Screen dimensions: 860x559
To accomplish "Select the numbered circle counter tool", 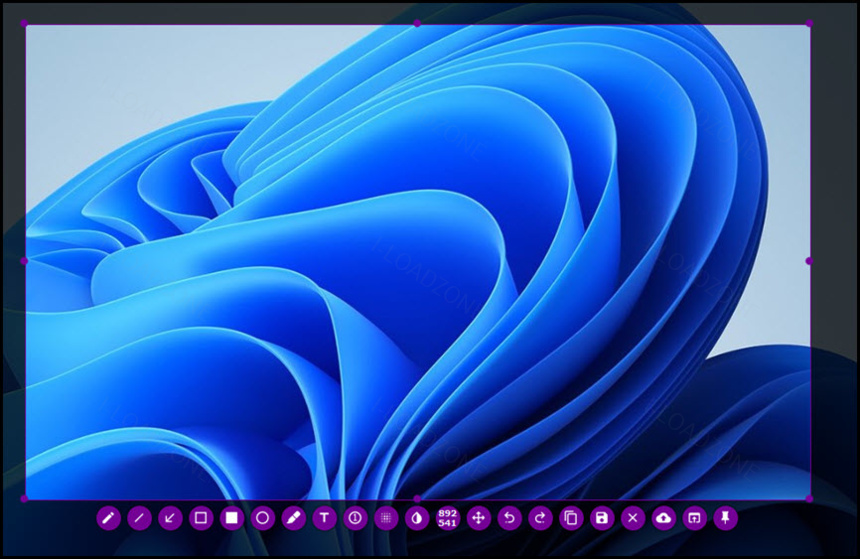I will [x=355, y=518].
